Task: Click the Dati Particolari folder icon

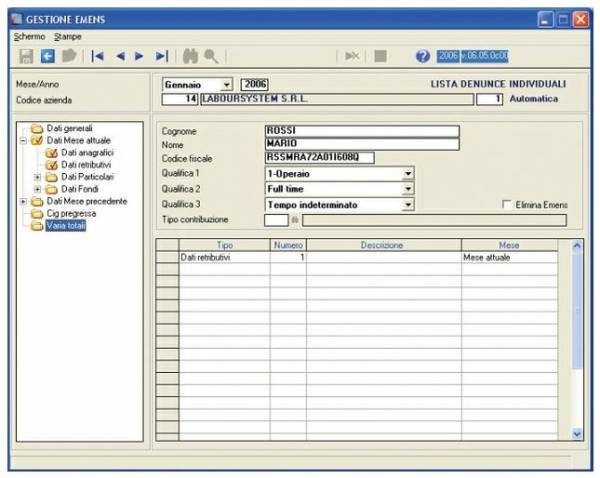Action: [51, 177]
